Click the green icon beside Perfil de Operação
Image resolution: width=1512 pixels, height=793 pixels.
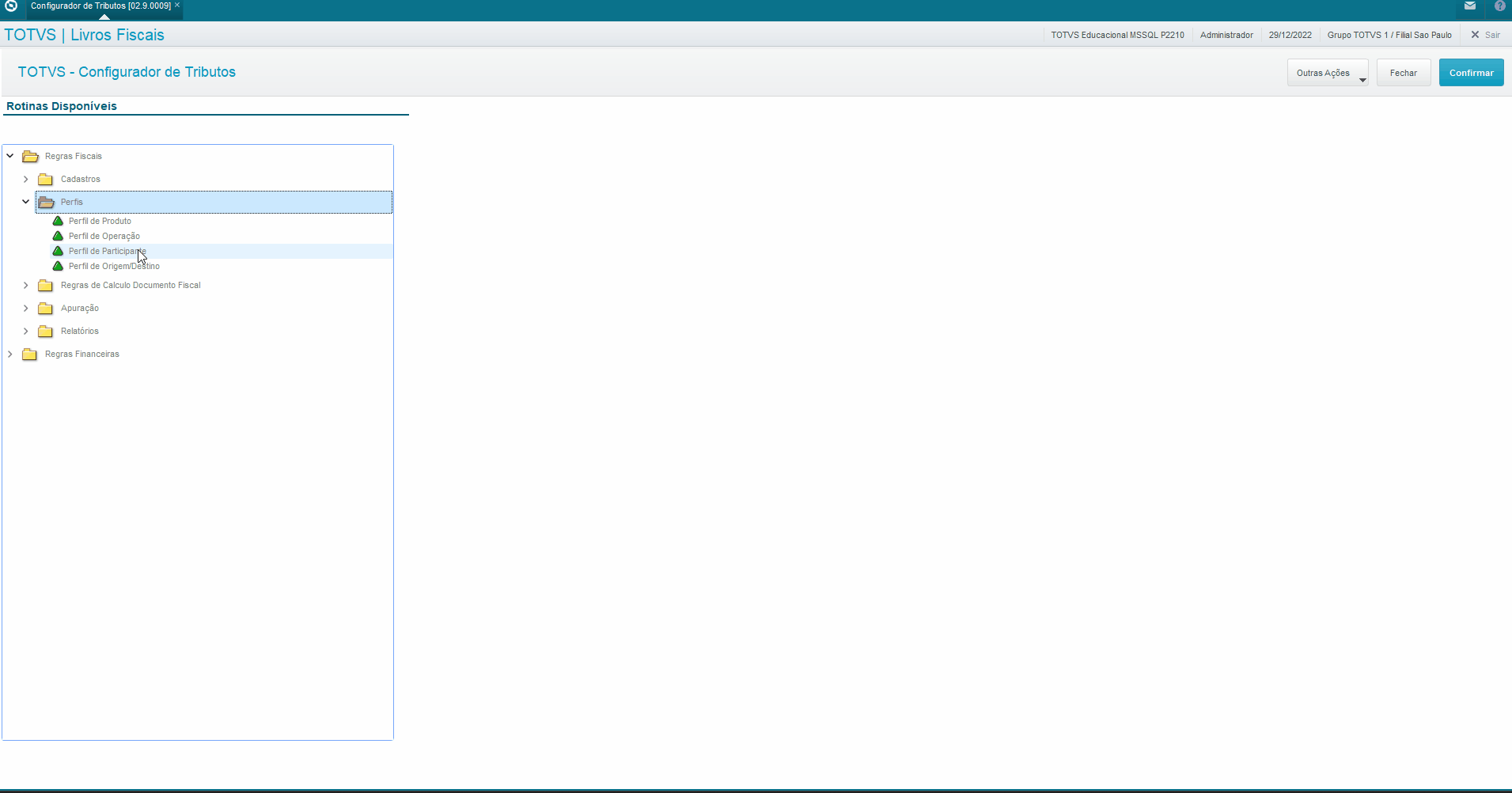[x=58, y=236]
